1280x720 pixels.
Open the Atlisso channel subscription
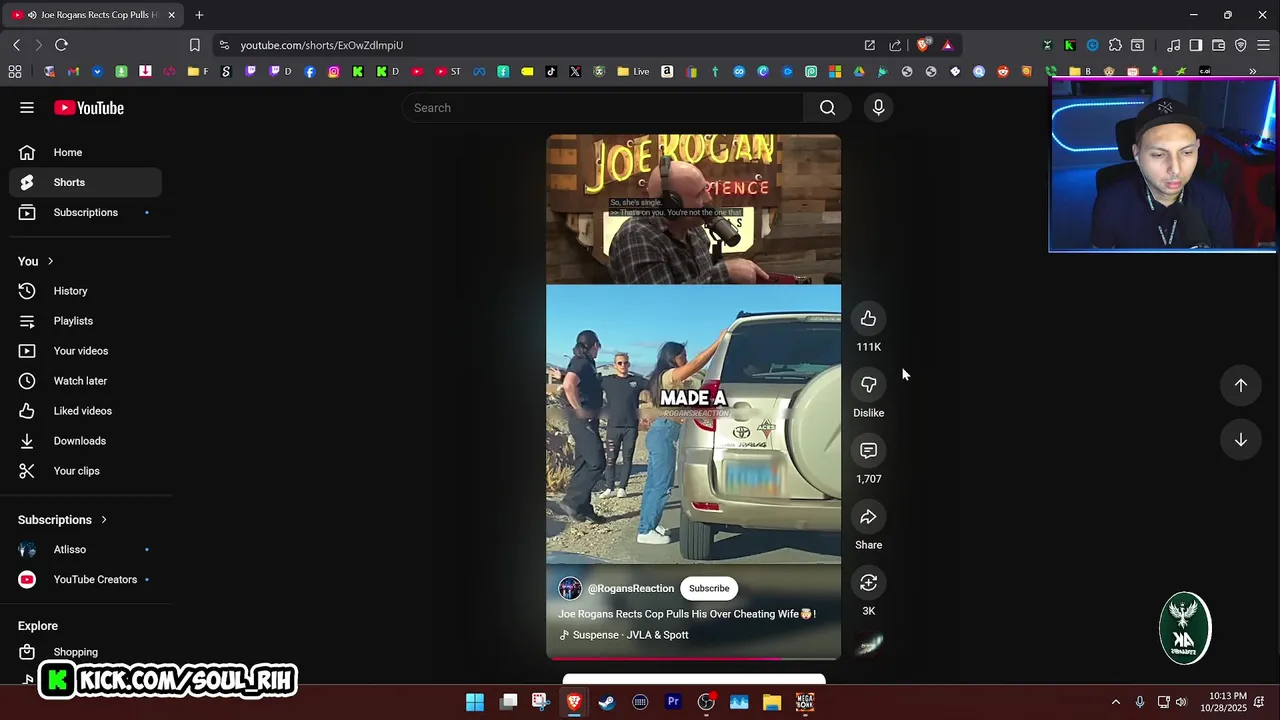86,549
